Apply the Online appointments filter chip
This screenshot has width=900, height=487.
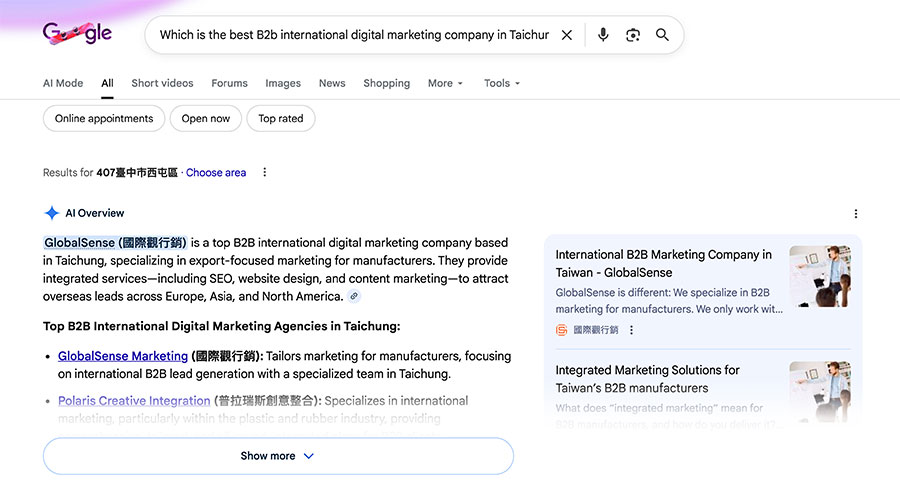coord(104,118)
